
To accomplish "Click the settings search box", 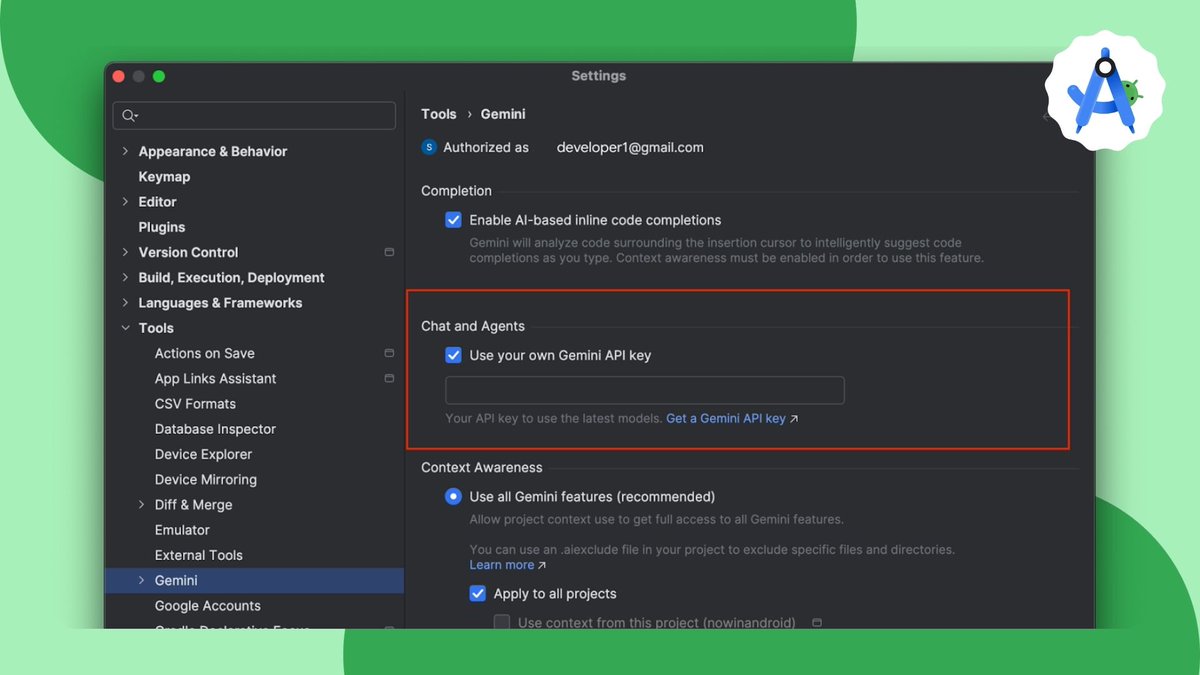I will point(254,115).
